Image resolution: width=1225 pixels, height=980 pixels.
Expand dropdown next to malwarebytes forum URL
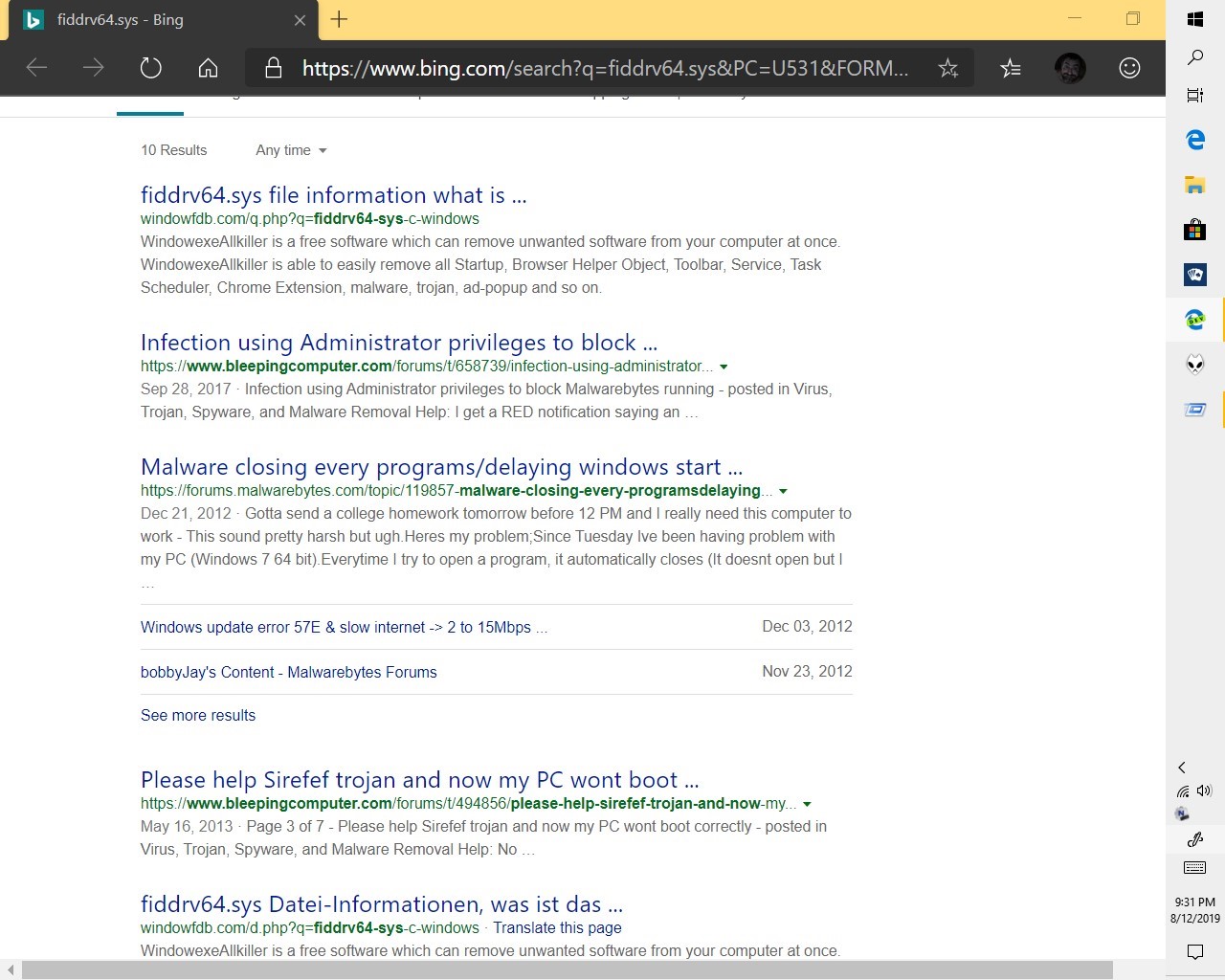click(x=783, y=491)
